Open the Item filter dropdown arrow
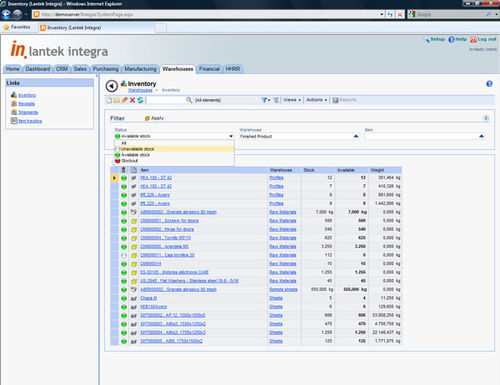Screen dimensions: 500x385 tap(481, 136)
